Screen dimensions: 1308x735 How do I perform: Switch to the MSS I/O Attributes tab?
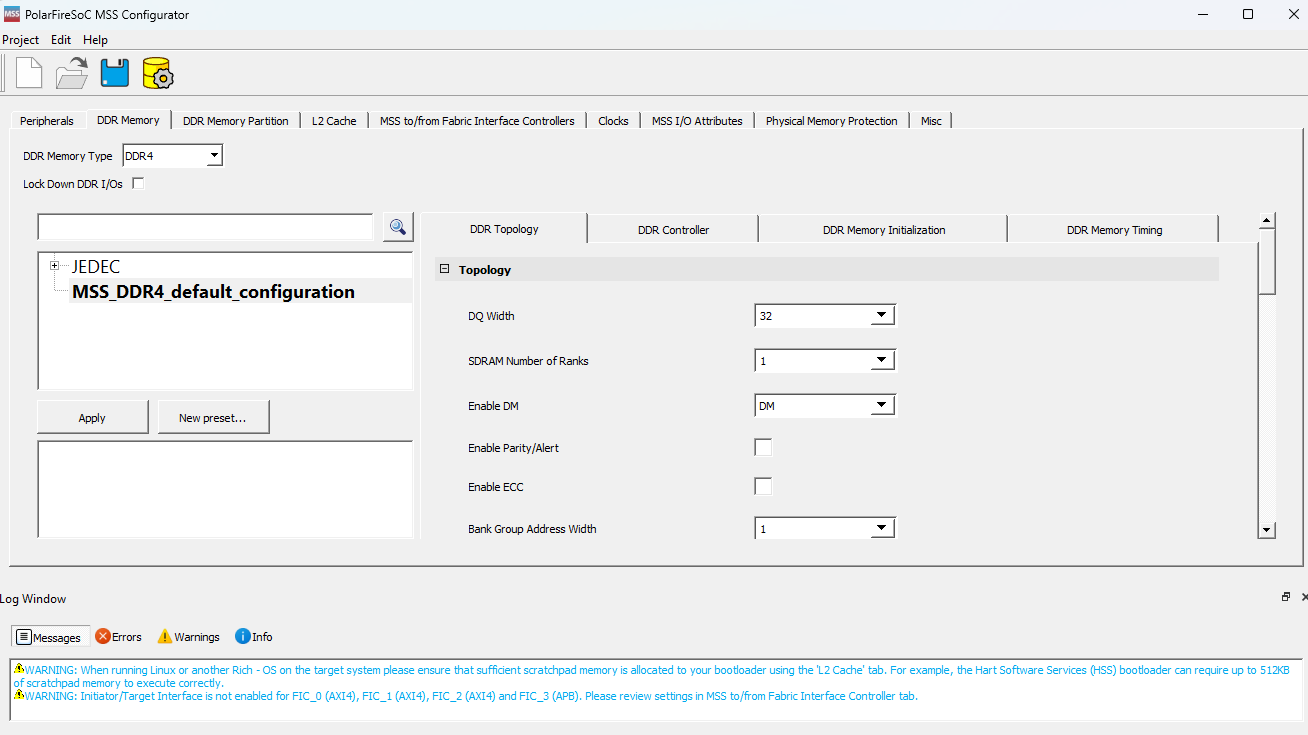coord(697,121)
